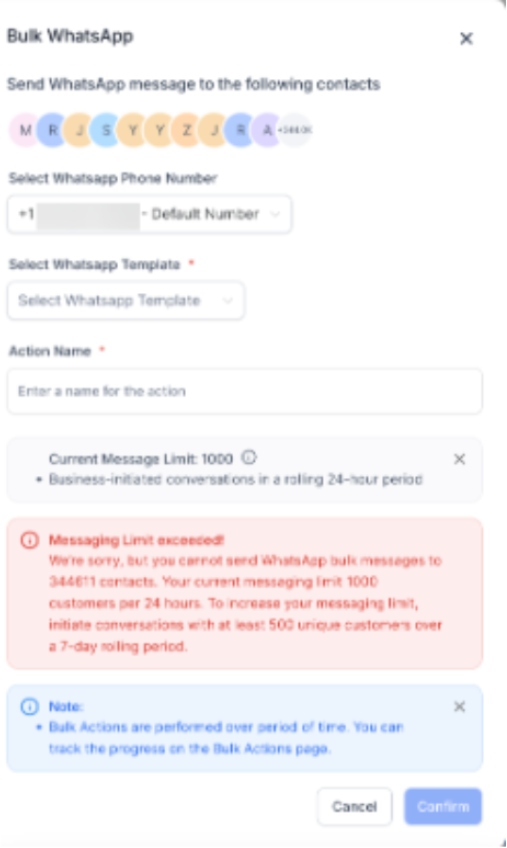Dismiss the blue Note banner

click(x=459, y=706)
